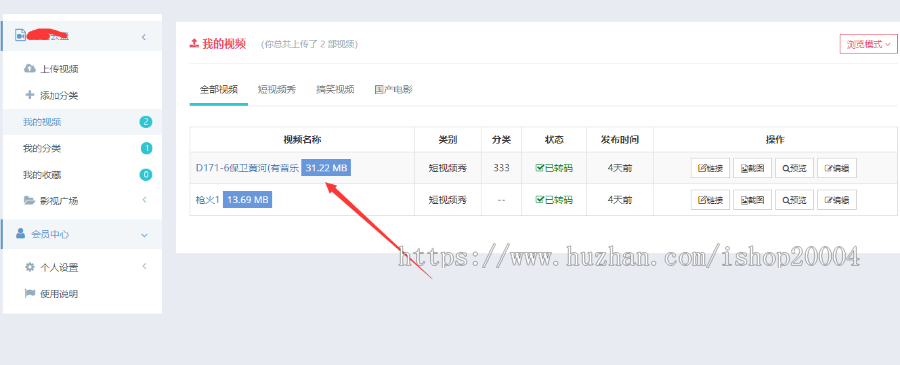
Task: Click the upload icon beside the 我的视频 title
Action: [194, 43]
